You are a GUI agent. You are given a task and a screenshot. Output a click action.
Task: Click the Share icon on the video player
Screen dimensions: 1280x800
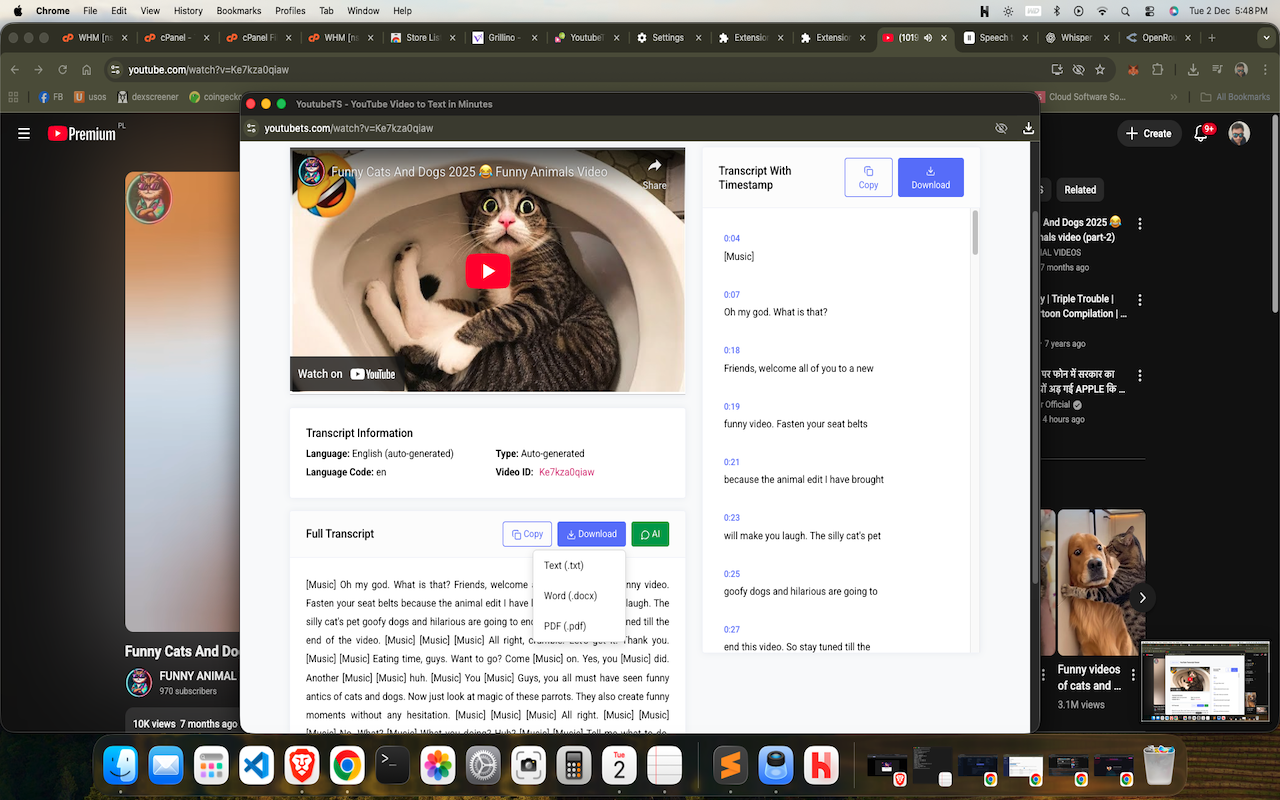[x=655, y=168]
